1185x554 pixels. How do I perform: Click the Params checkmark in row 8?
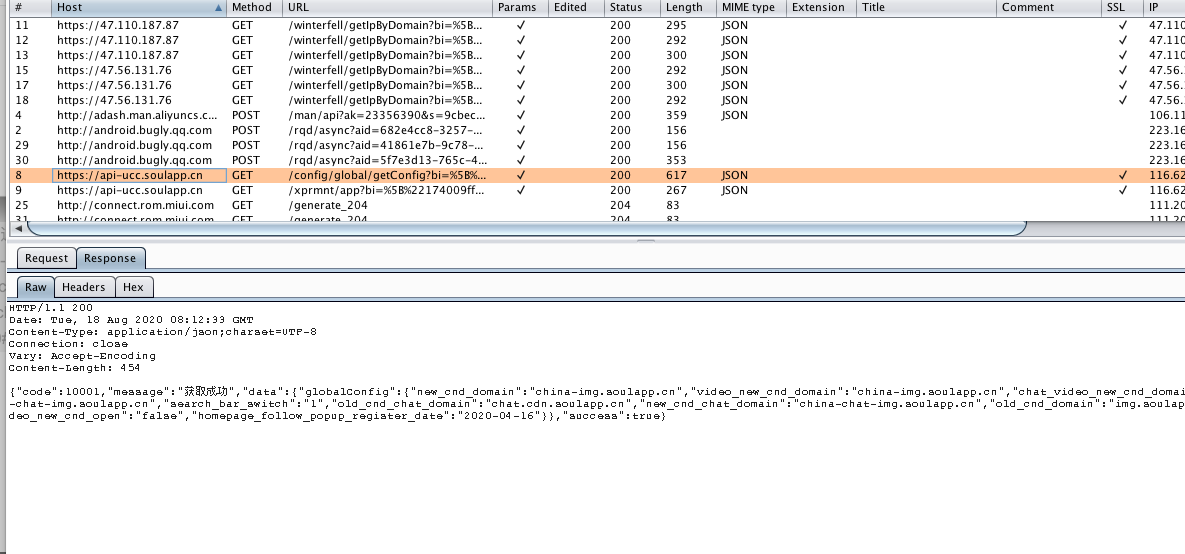(x=521, y=175)
